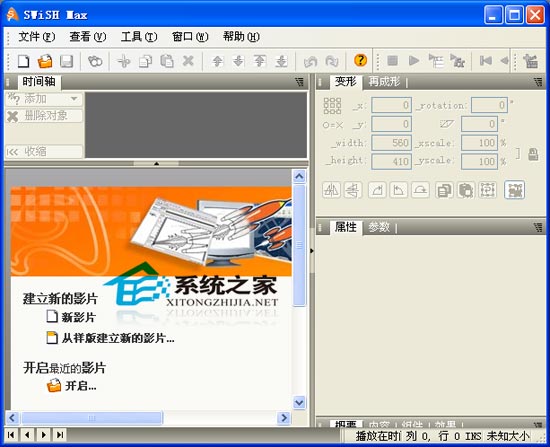Click the Redo toolbar icon
The width and height of the screenshot is (550, 447).
point(331,62)
